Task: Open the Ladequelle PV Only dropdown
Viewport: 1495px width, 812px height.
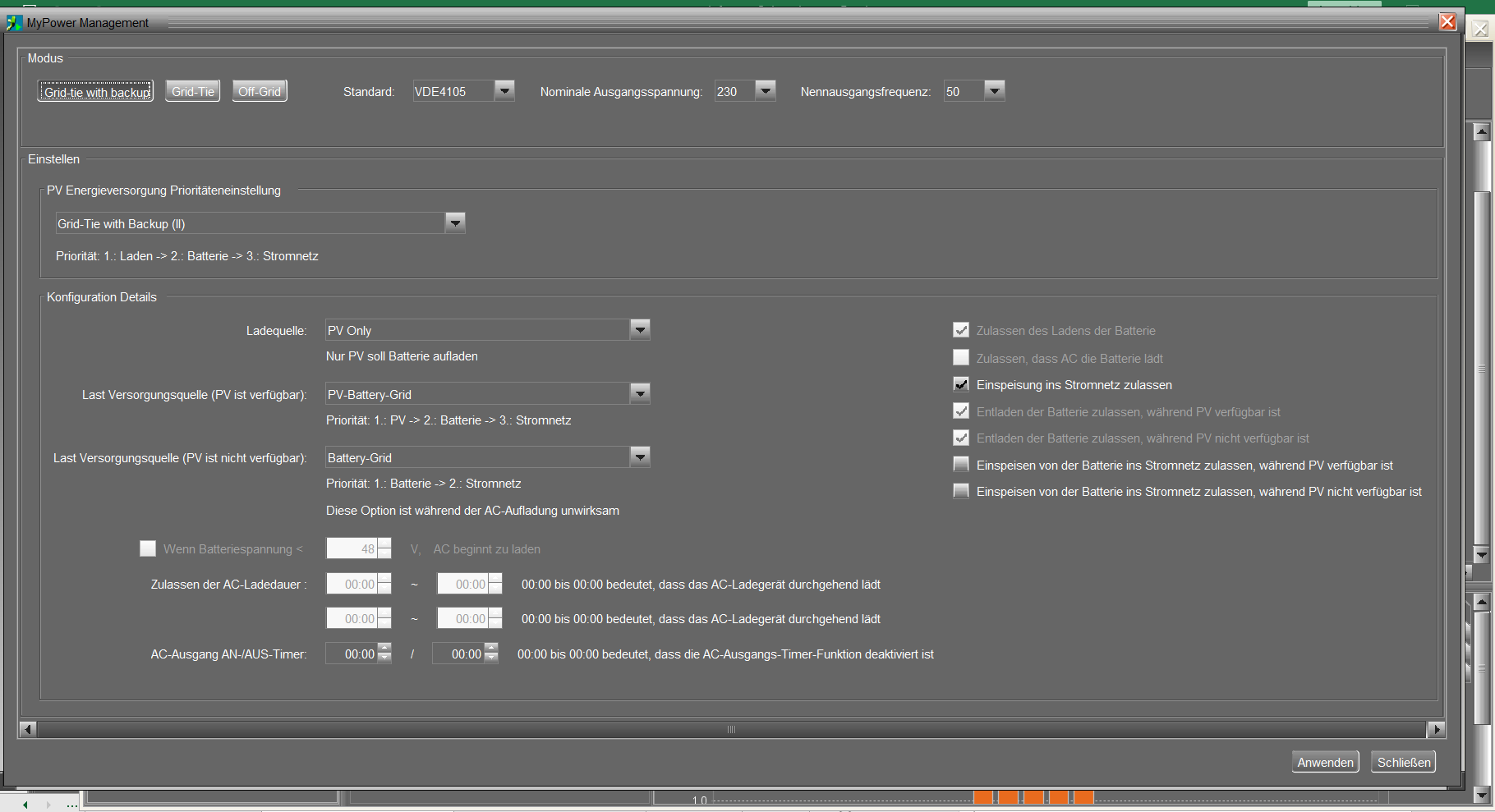Action: click(x=640, y=330)
